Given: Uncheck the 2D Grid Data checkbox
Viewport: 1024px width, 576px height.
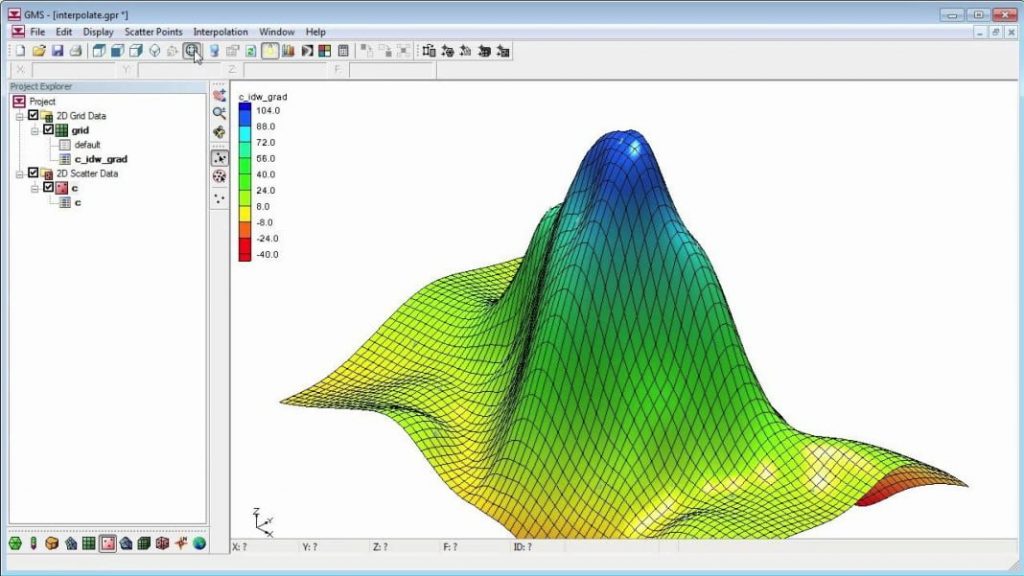Looking at the screenshot, I should pyautogui.click(x=33, y=116).
